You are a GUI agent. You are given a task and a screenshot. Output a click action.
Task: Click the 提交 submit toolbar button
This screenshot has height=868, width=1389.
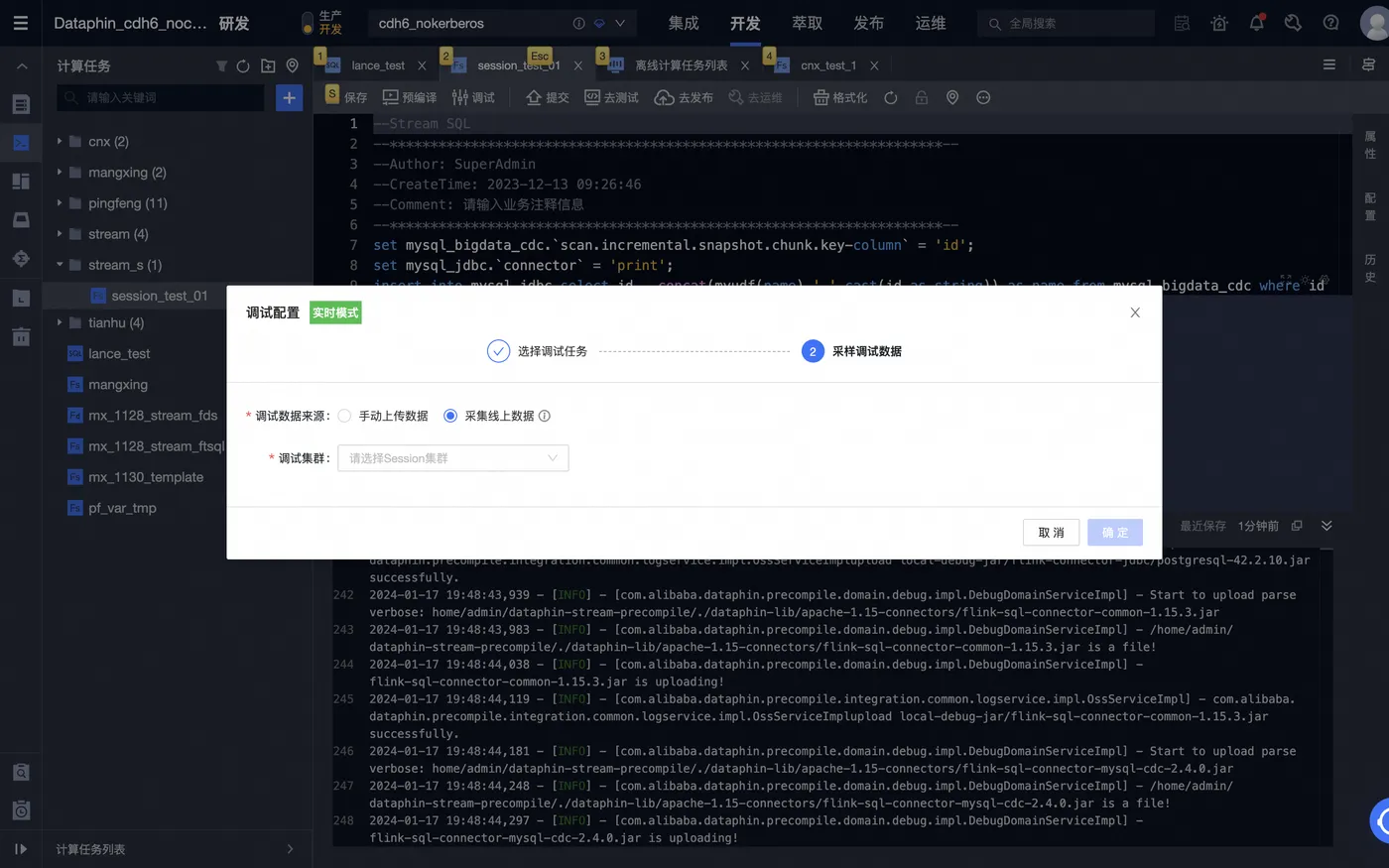tap(548, 97)
